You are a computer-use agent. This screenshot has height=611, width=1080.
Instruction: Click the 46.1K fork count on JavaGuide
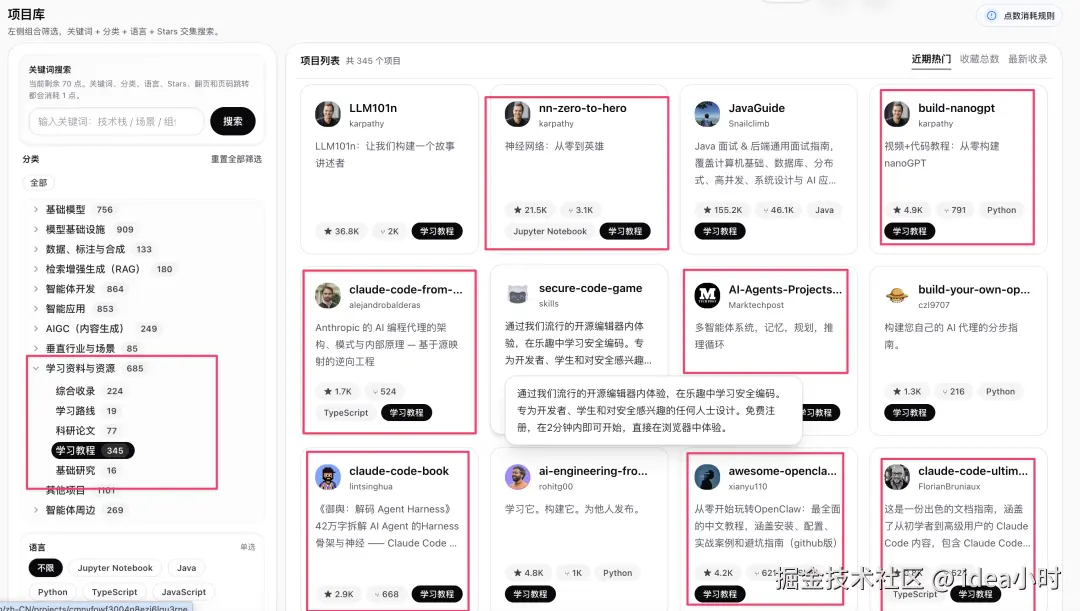pos(778,210)
